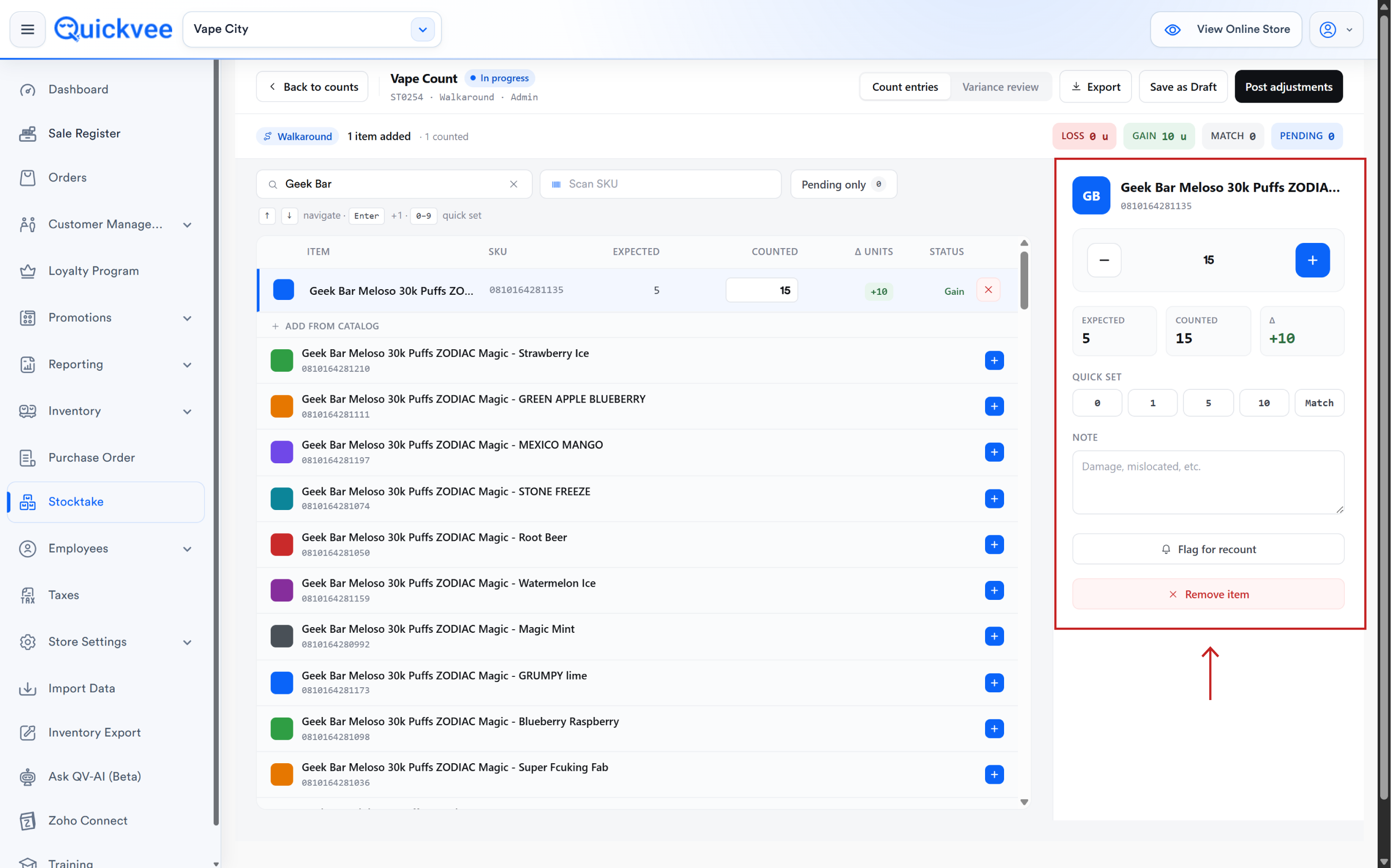Expand the Store Settings submenu
This screenshot has height=868, width=1391.
tap(187, 642)
